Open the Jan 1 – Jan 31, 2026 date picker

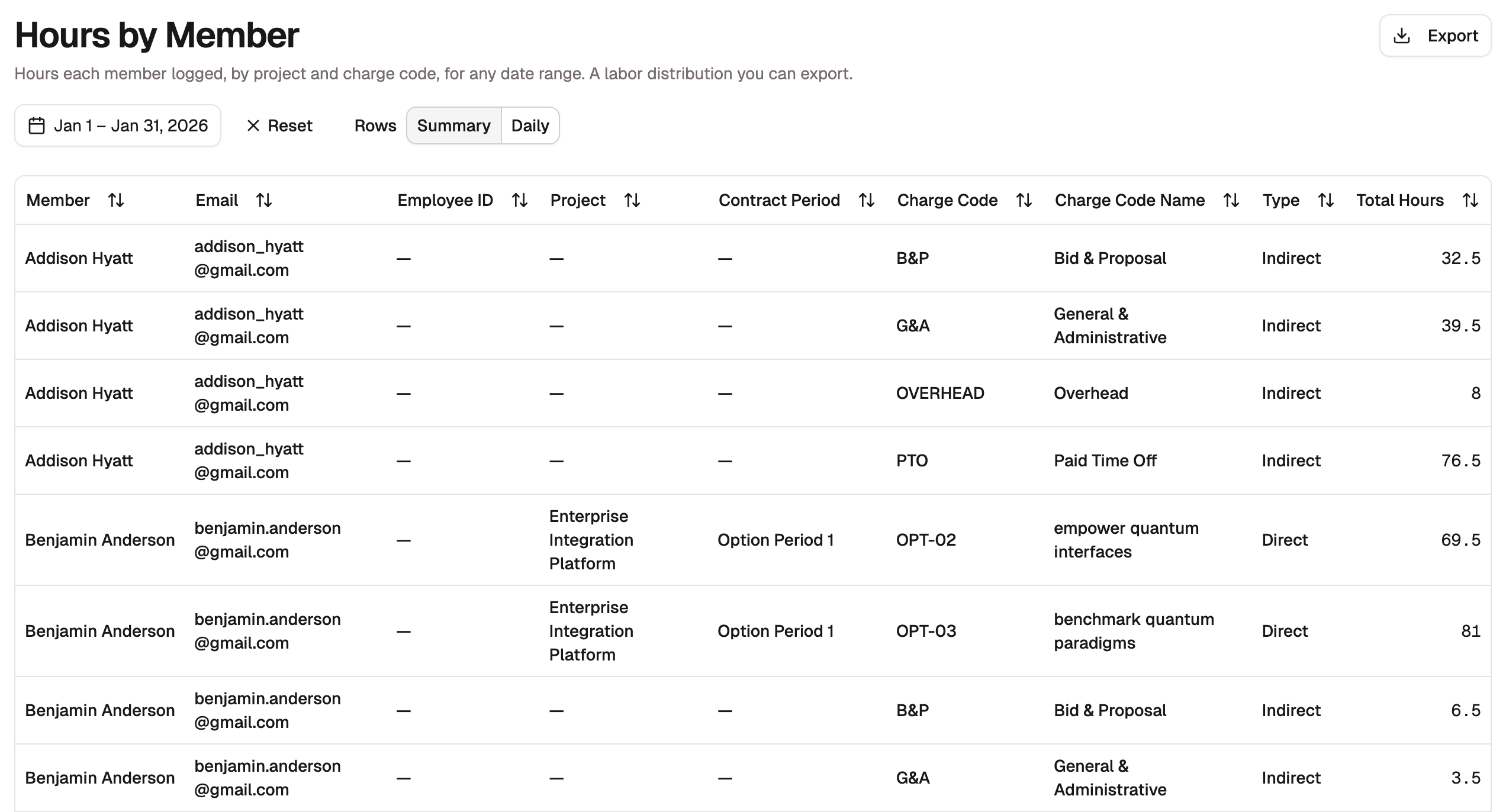click(118, 125)
